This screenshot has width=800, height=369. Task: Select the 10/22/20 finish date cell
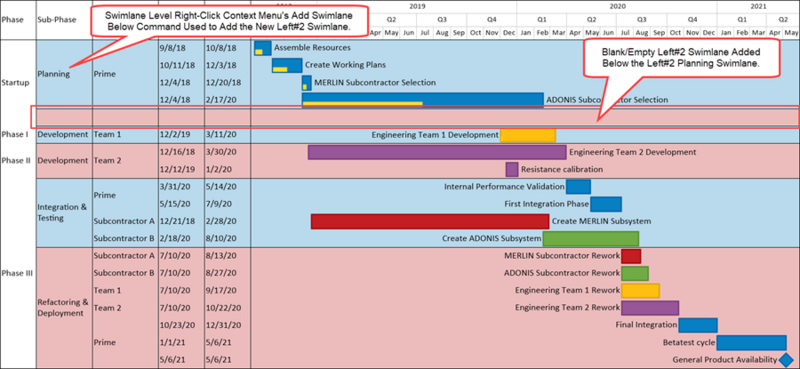[223, 308]
